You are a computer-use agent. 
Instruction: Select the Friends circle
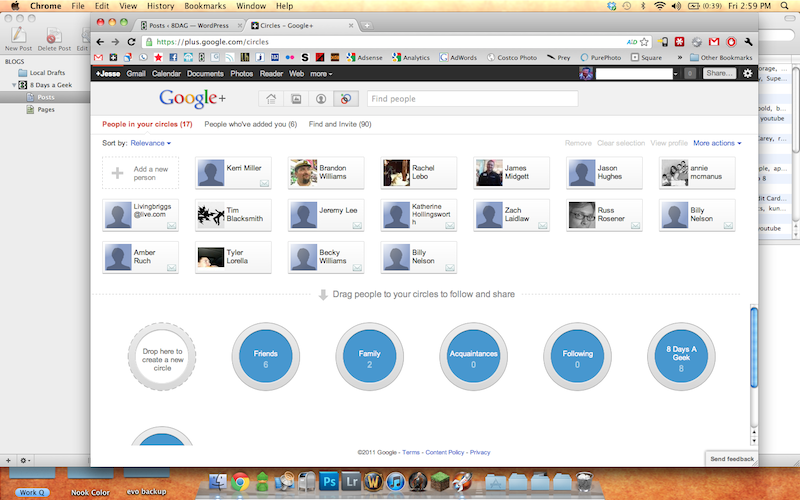265,357
